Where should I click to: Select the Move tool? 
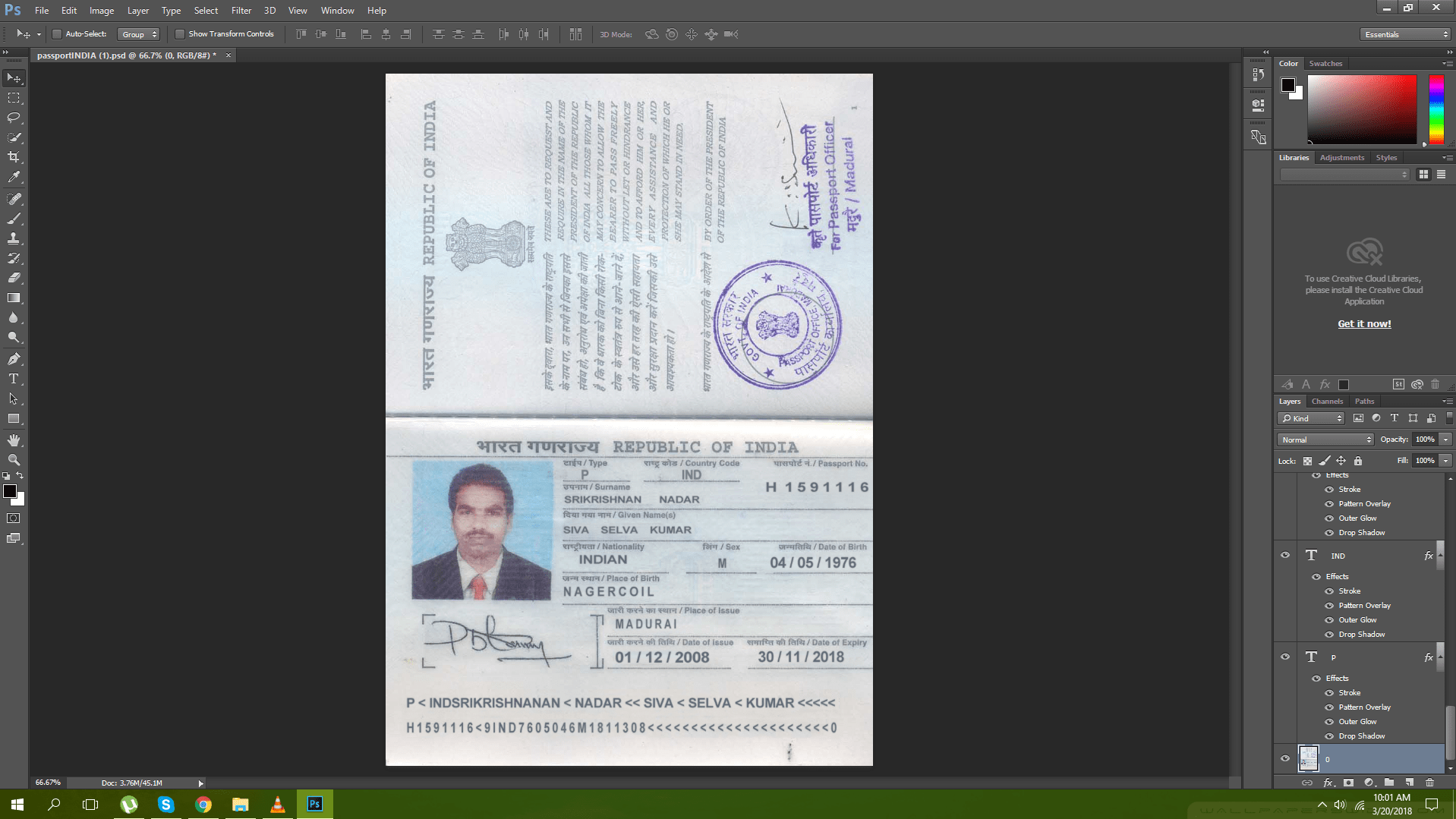[x=13, y=77]
